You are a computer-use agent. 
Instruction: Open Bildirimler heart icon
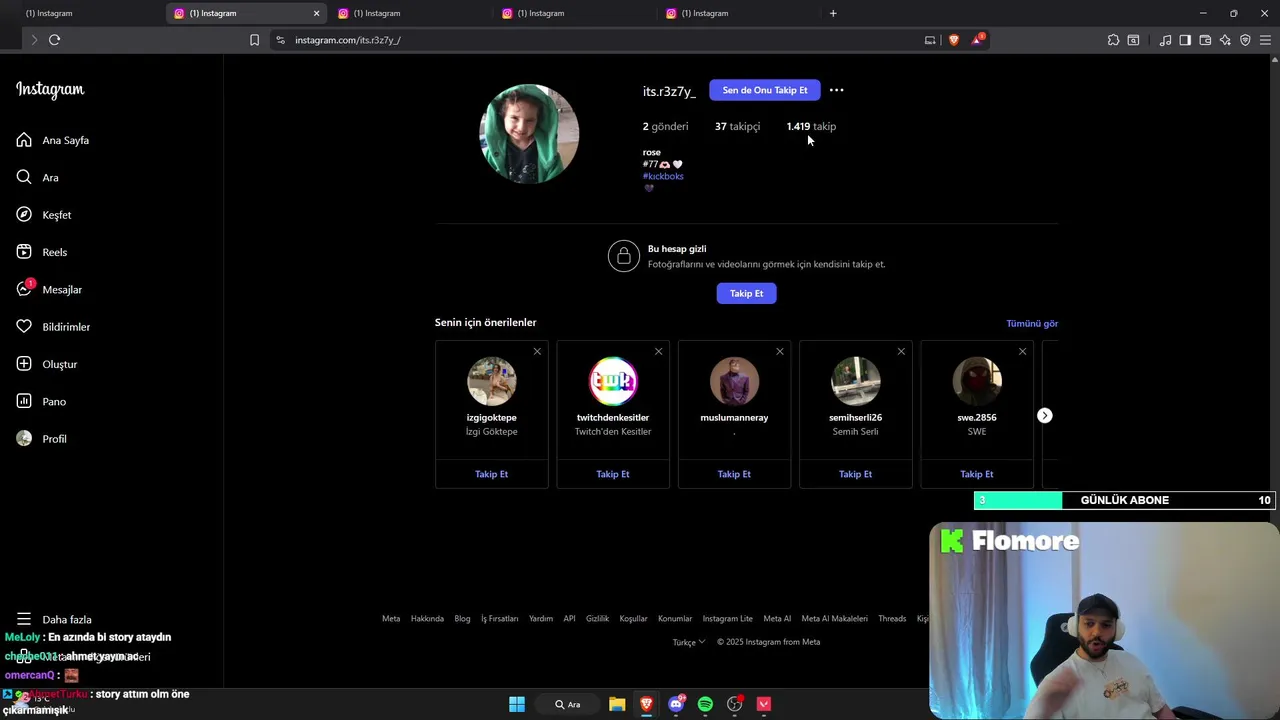coord(24,327)
